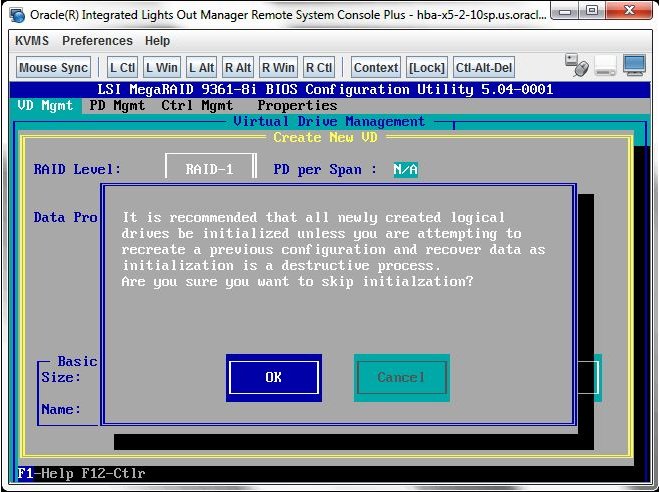Screen dimensions: 659x492
Task: Maximize the Remote System Console window
Action: point(592,11)
